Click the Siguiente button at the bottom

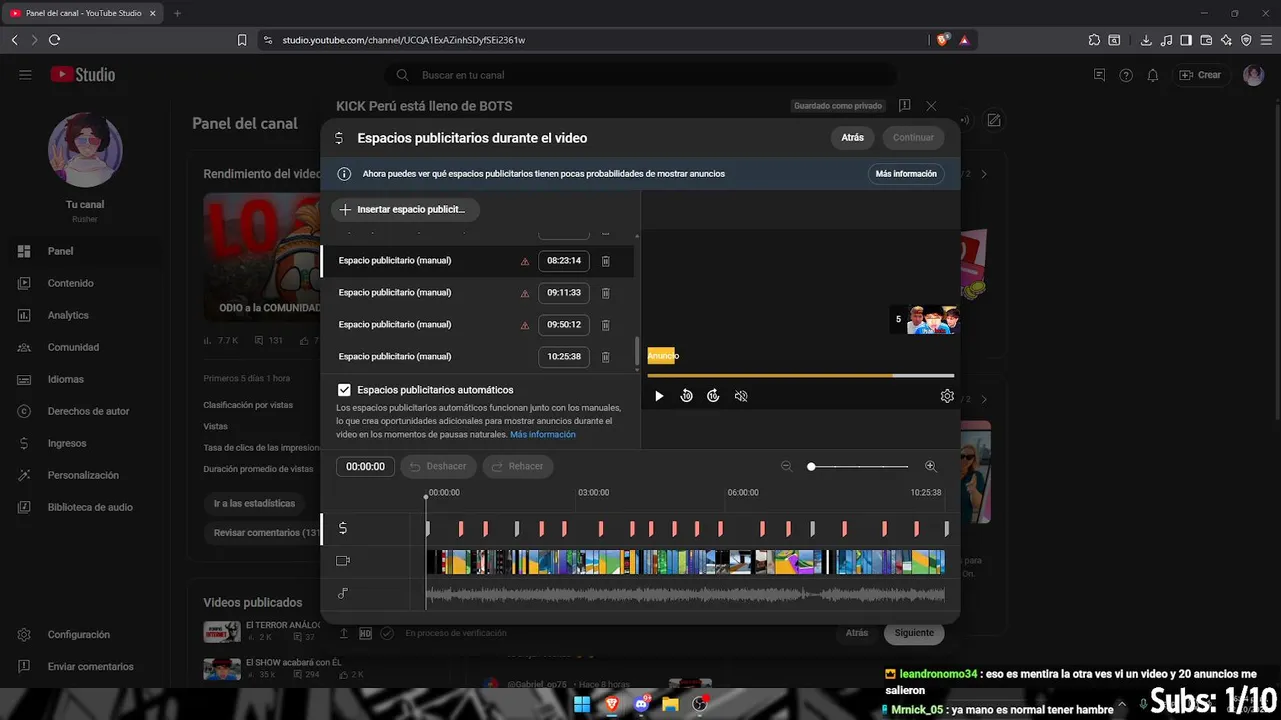point(914,633)
